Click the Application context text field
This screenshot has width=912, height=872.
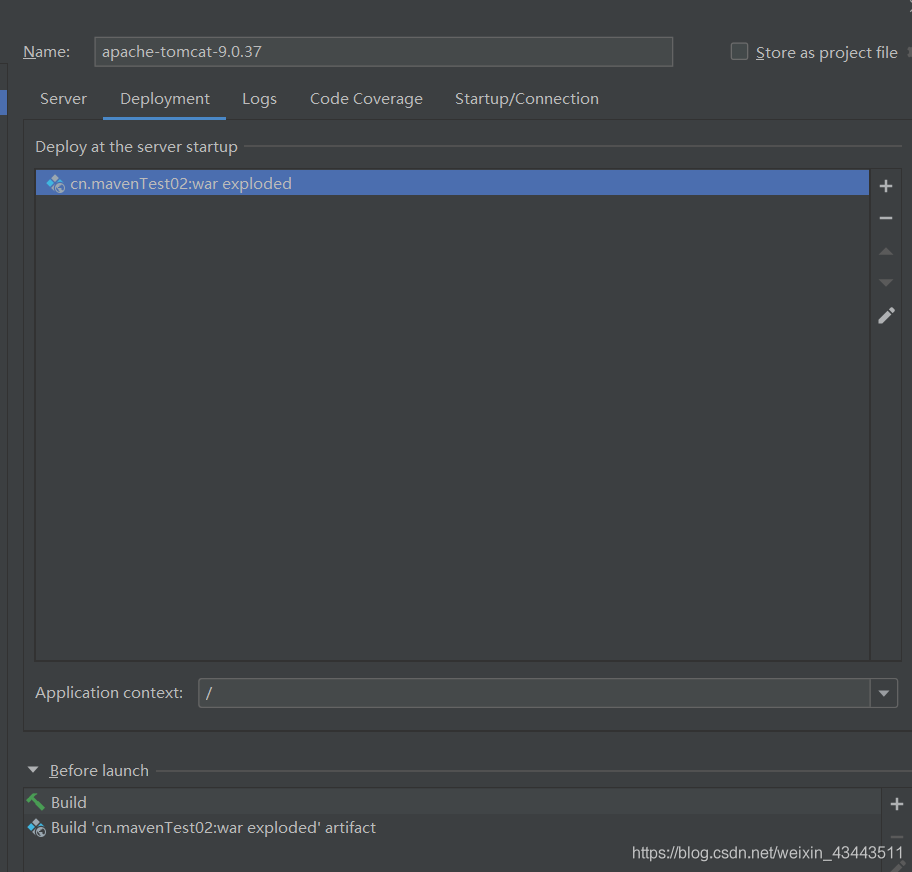click(x=535, y=693)
